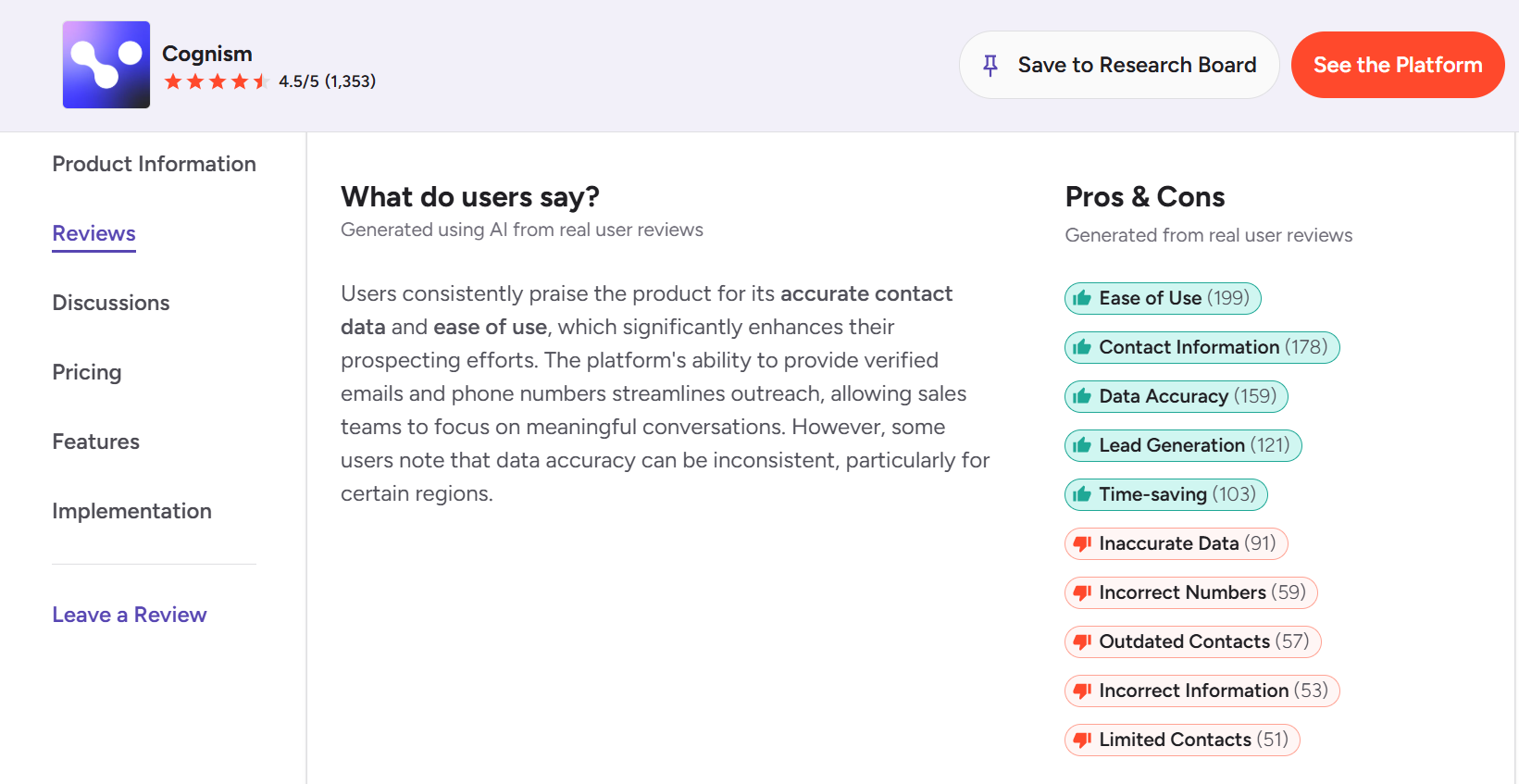Navigate to Features section
Screen dimensions: 1519x784
tap(96, 442)
